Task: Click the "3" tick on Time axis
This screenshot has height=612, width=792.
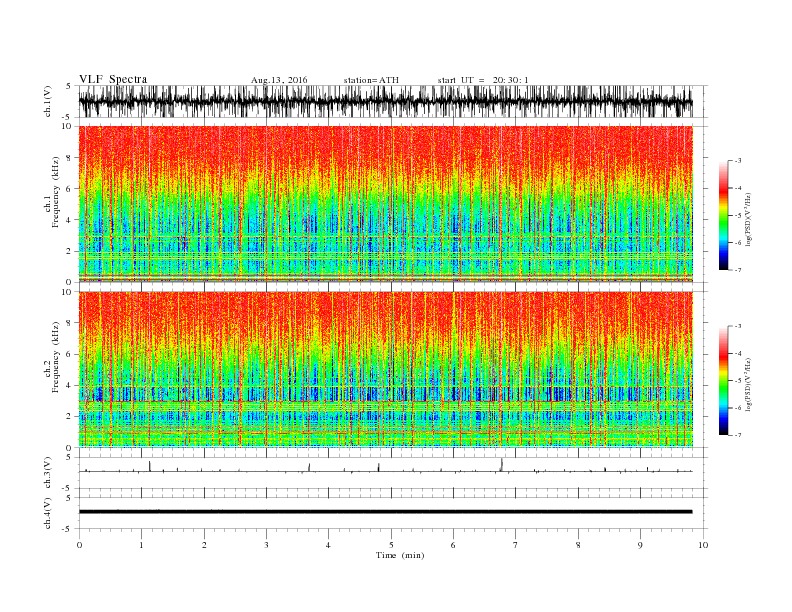Action: point(266,545)
